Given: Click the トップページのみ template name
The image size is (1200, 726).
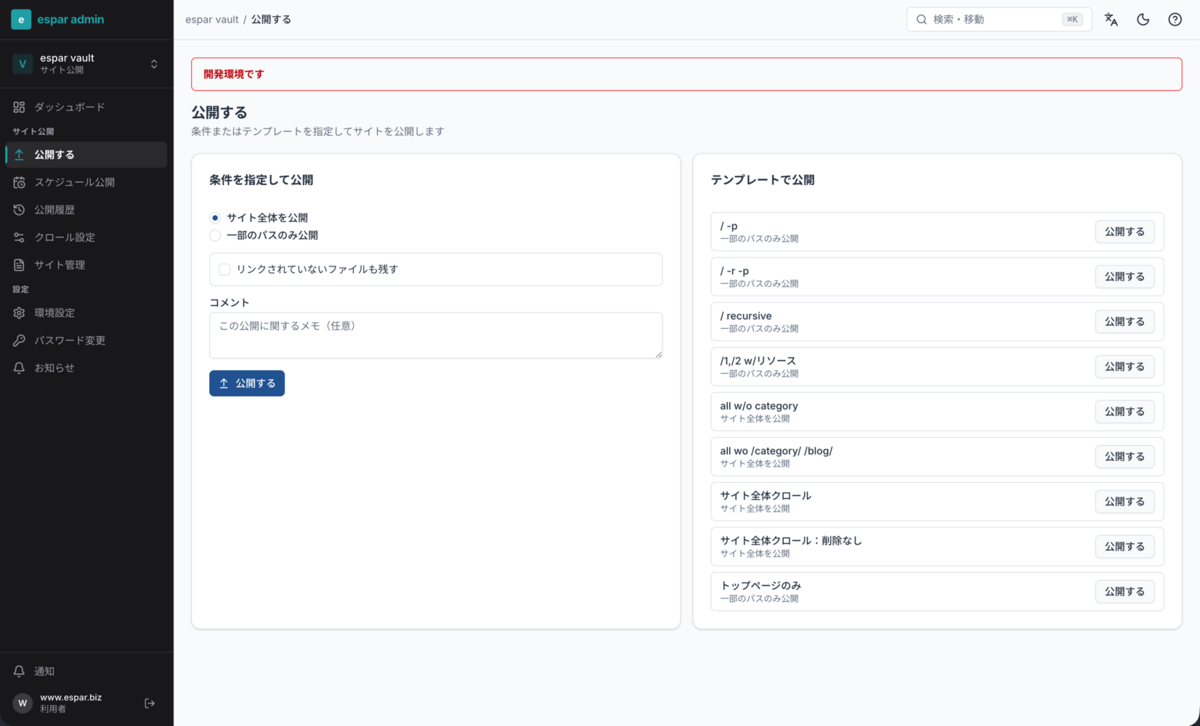Looking at the screenshot, I should 761,586.
